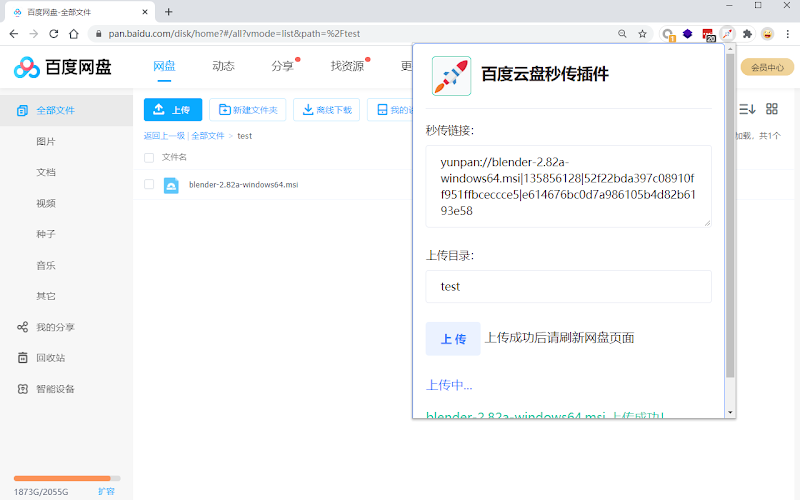Switch to the 网盘 tab

(x=164, y=66)
